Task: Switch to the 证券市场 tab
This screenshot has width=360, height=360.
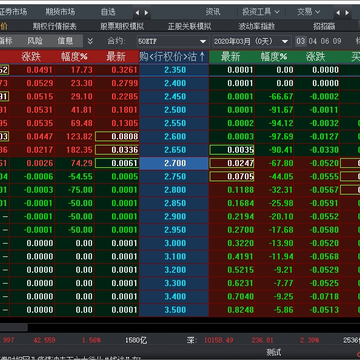Action: (x=13, y=12)
